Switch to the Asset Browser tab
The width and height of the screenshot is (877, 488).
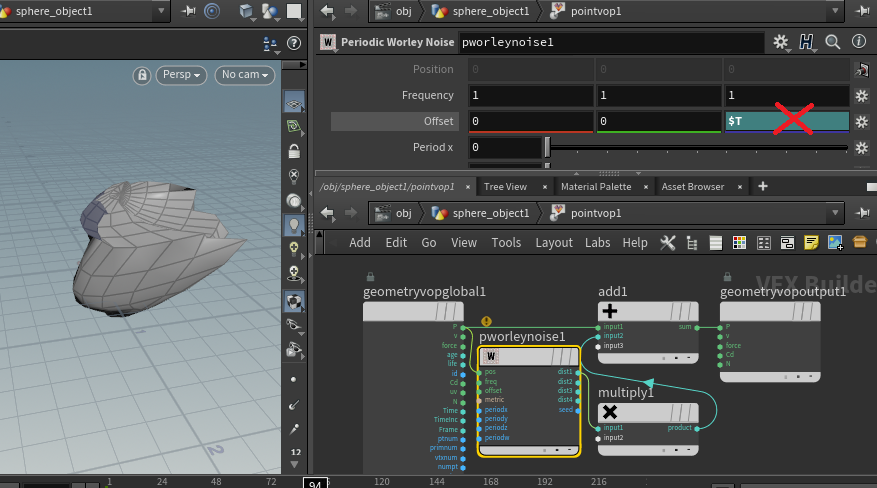pos(692,187)
